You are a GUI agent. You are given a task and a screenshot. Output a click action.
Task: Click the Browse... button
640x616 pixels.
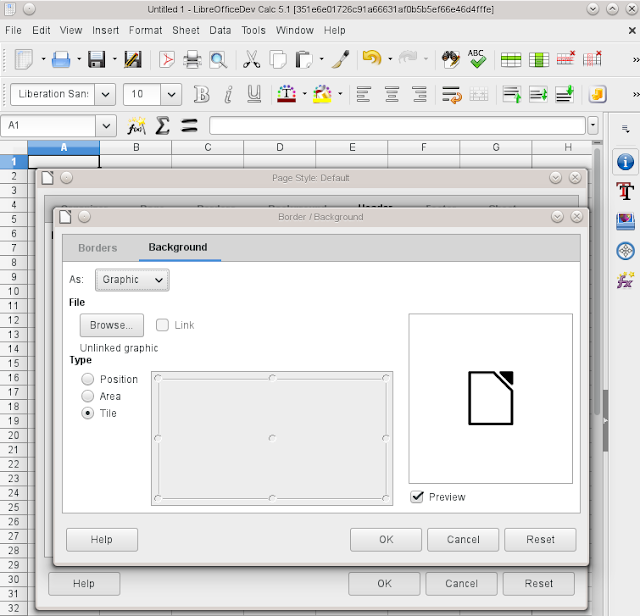pyautogui.click(x=112, y=325)
